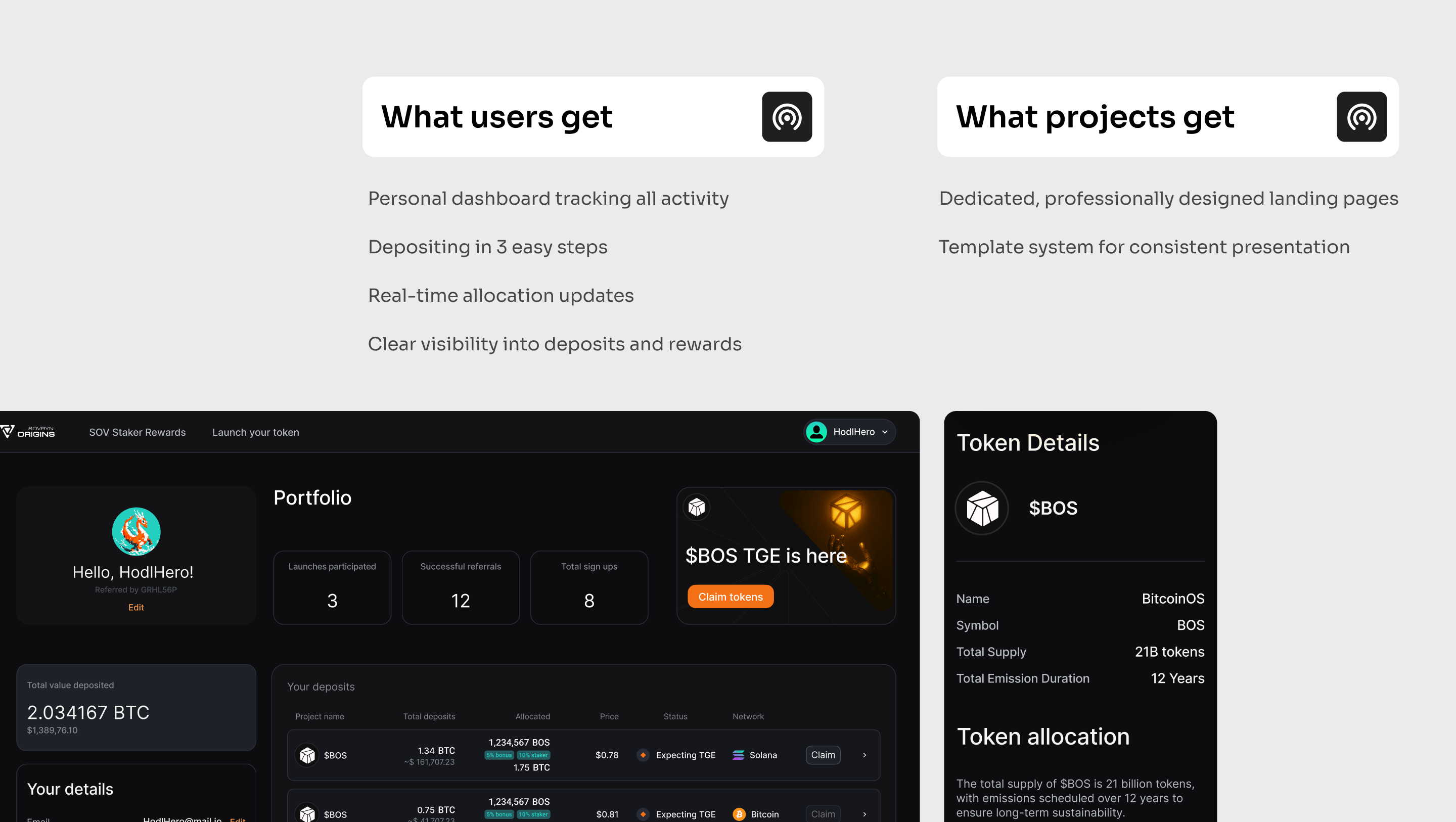
Task: Click the Sovryn Origins logo
Action: pos(29,432)
